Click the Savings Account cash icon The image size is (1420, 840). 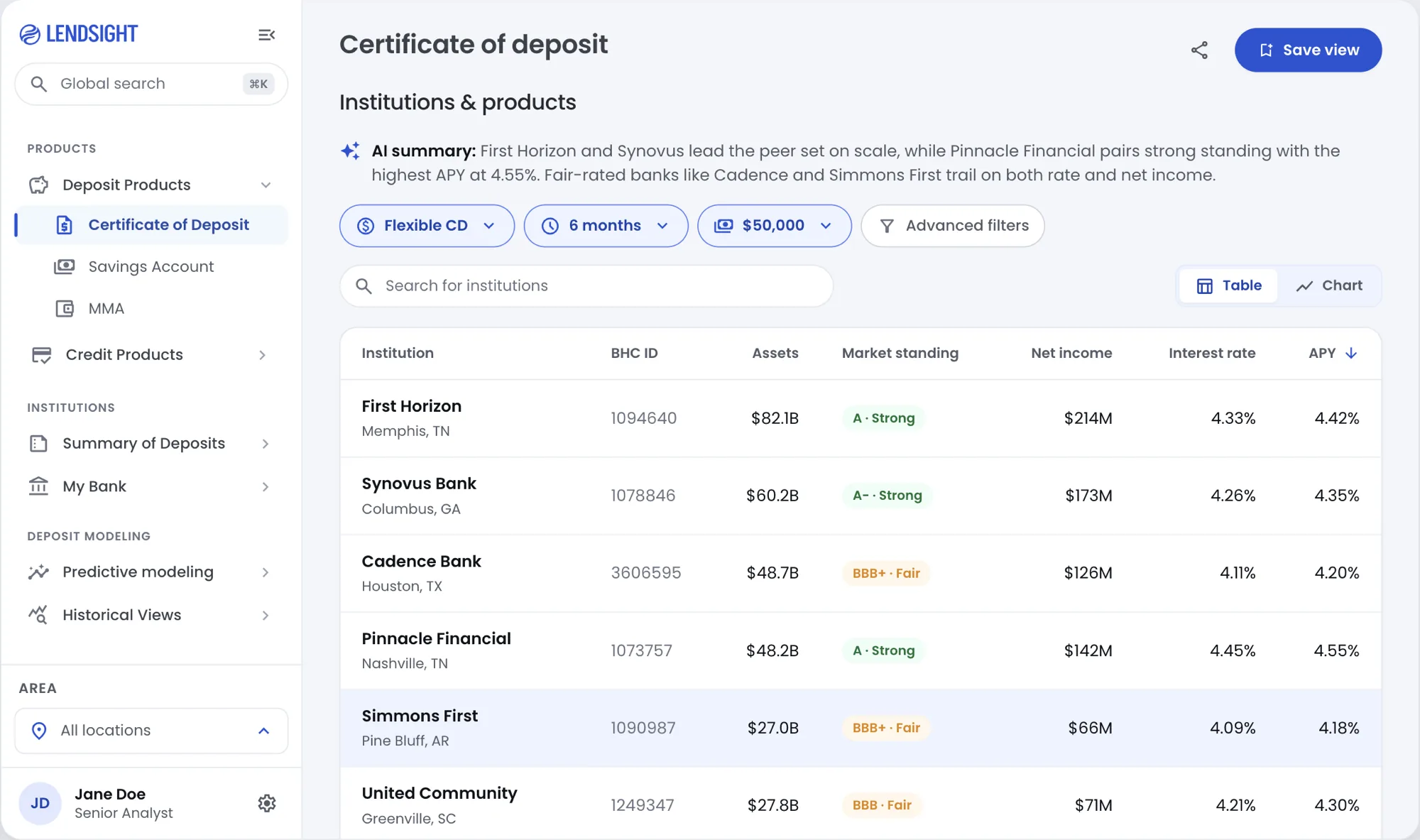(x=65, y=266)
